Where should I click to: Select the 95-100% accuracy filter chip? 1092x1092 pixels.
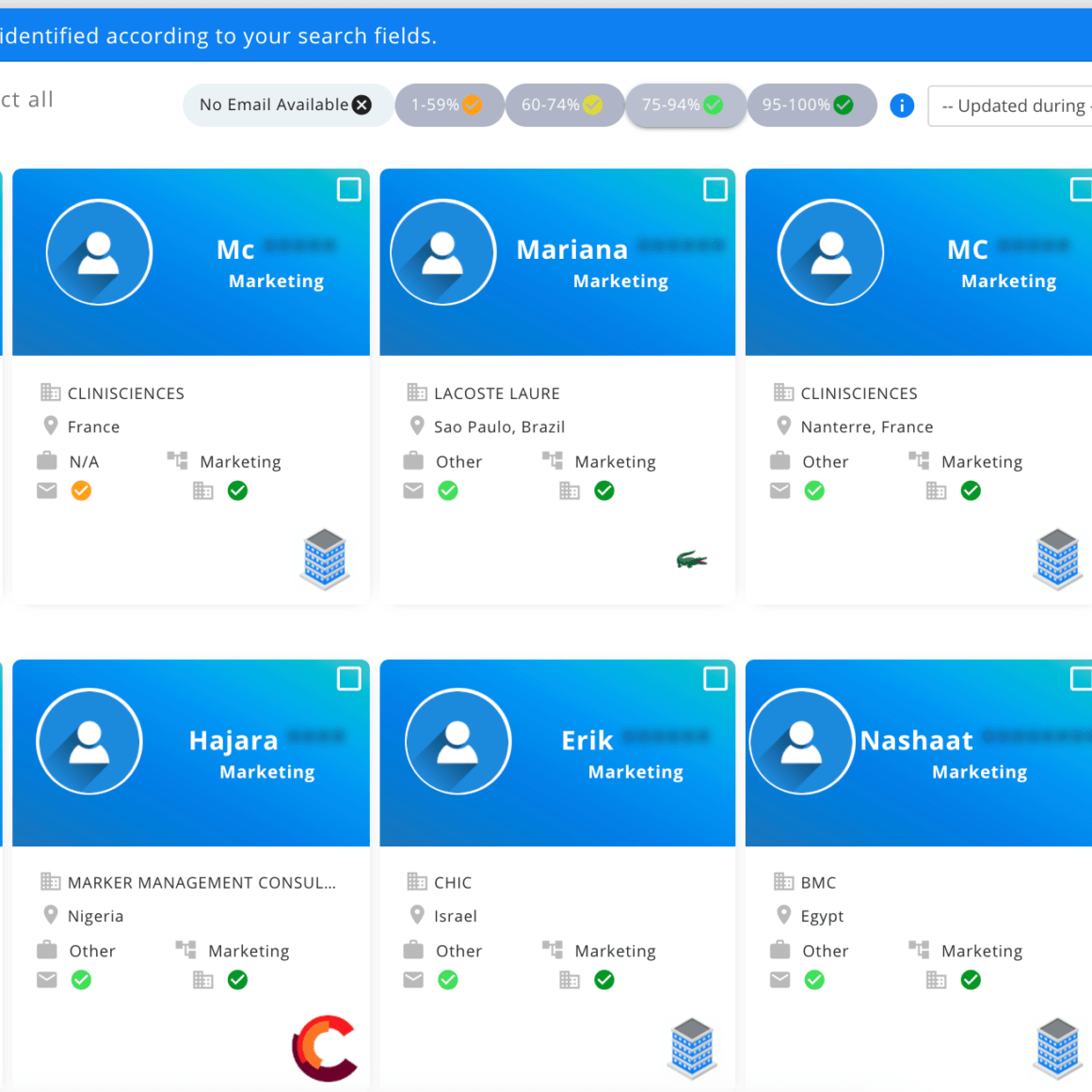click(808, 104)
